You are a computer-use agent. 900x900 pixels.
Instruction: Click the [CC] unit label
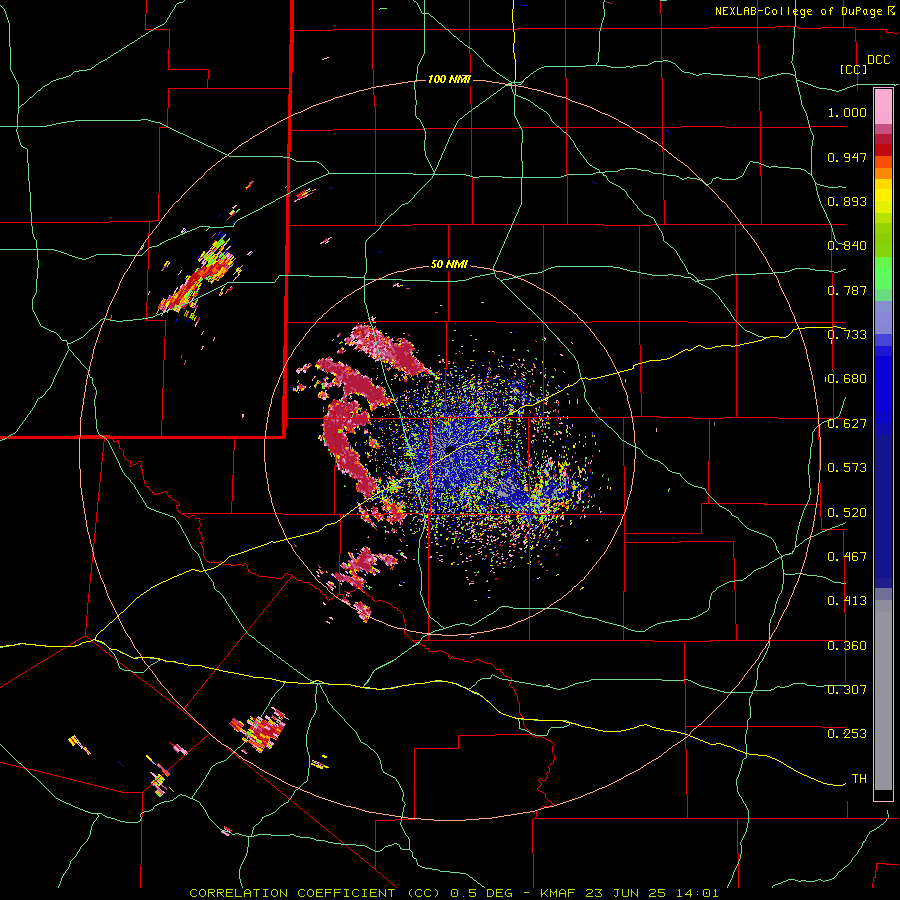[853, 69]
